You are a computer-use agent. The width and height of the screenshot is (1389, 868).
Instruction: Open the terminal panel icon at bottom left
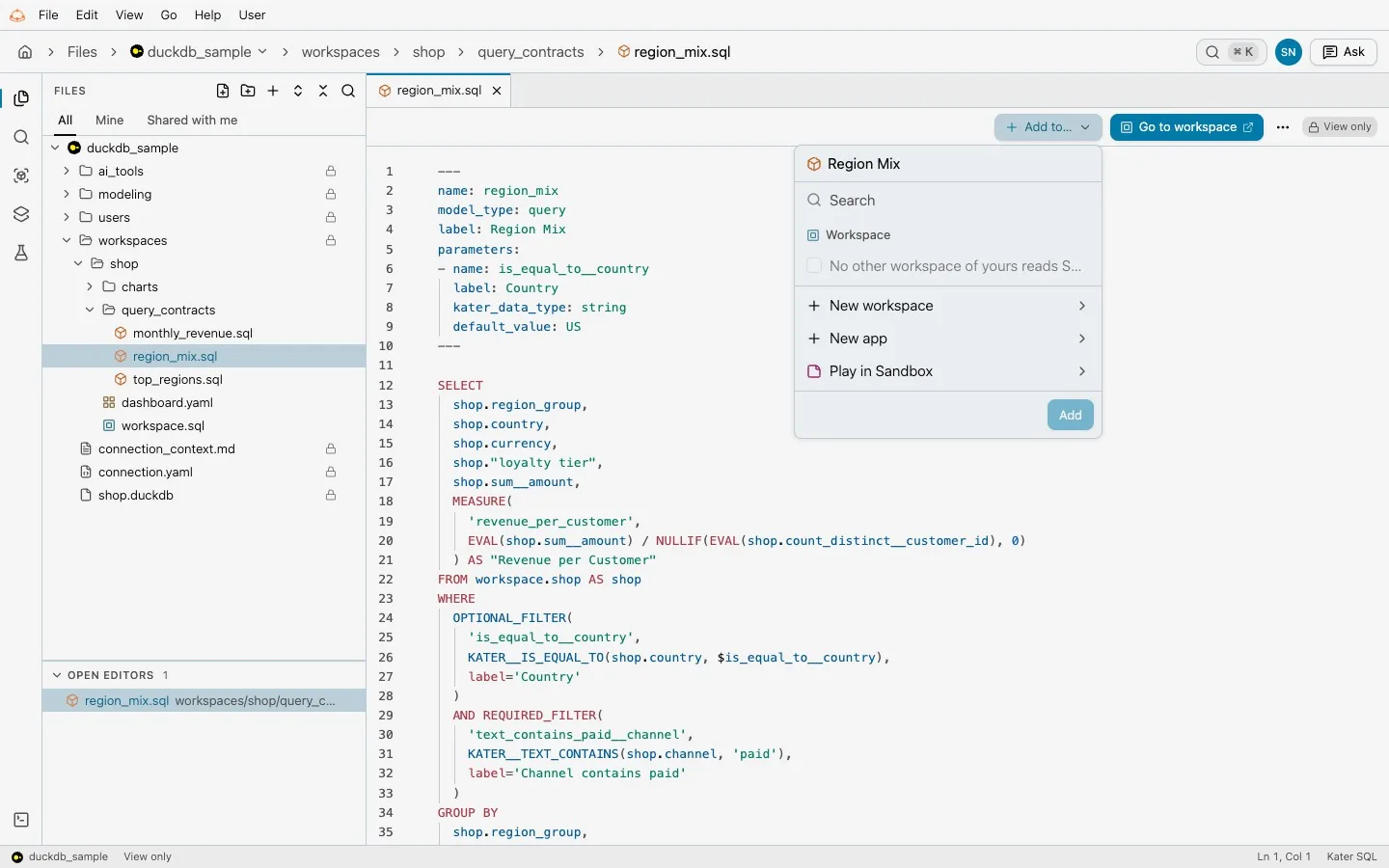[x=21, y=820]
